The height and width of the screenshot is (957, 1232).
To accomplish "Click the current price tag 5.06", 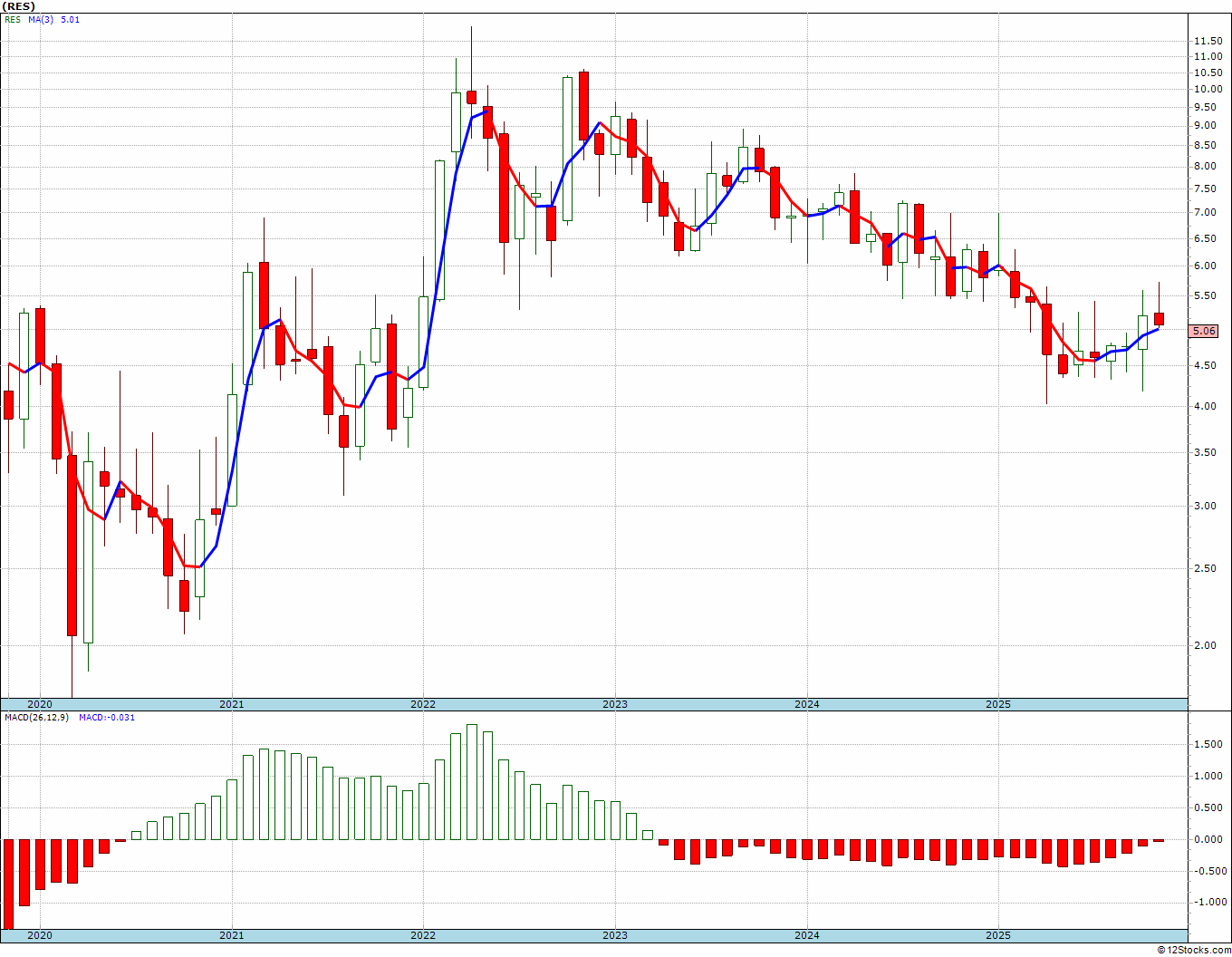I will pos(1204,332).
